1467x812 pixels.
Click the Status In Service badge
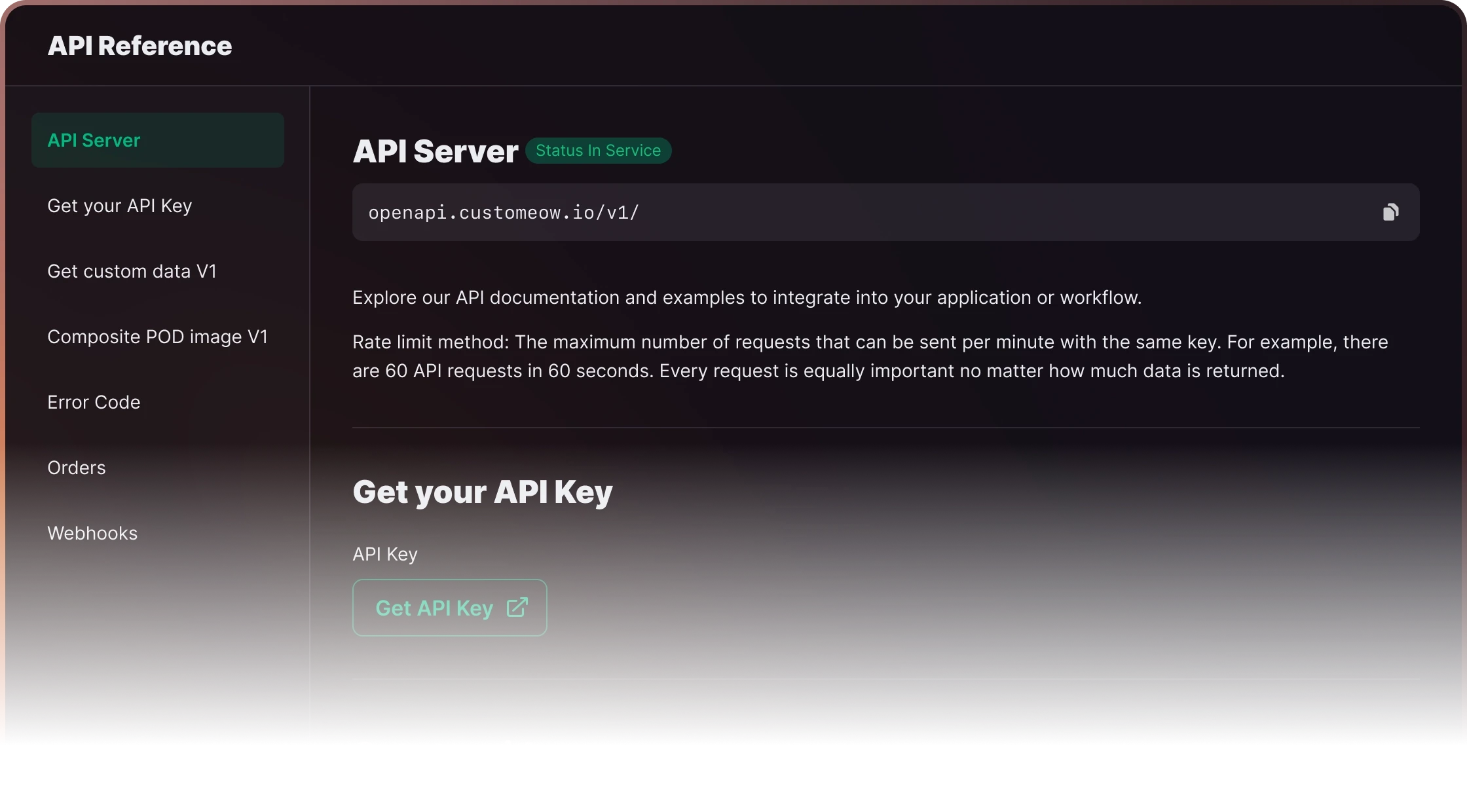(x=598, y=151)
